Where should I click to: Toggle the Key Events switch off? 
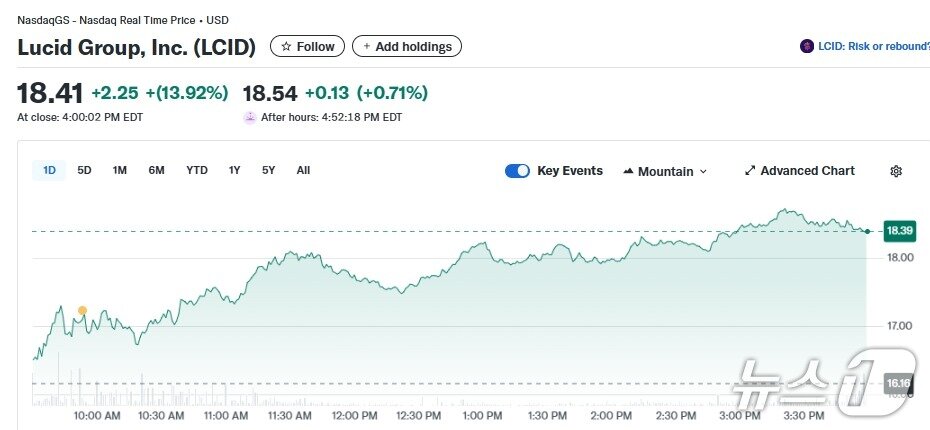click(x=517, y=171)
